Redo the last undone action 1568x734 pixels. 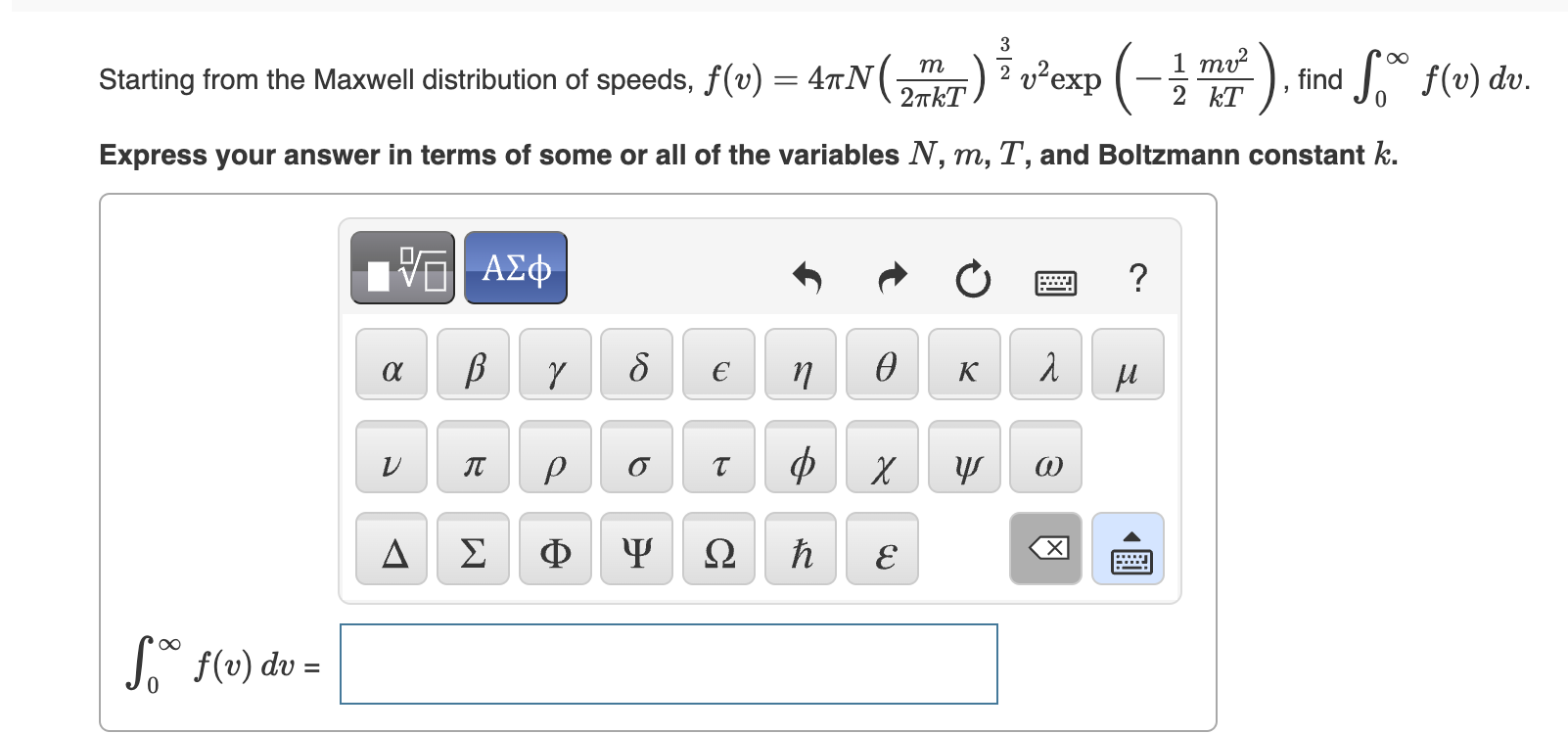[x=891, y=280]
